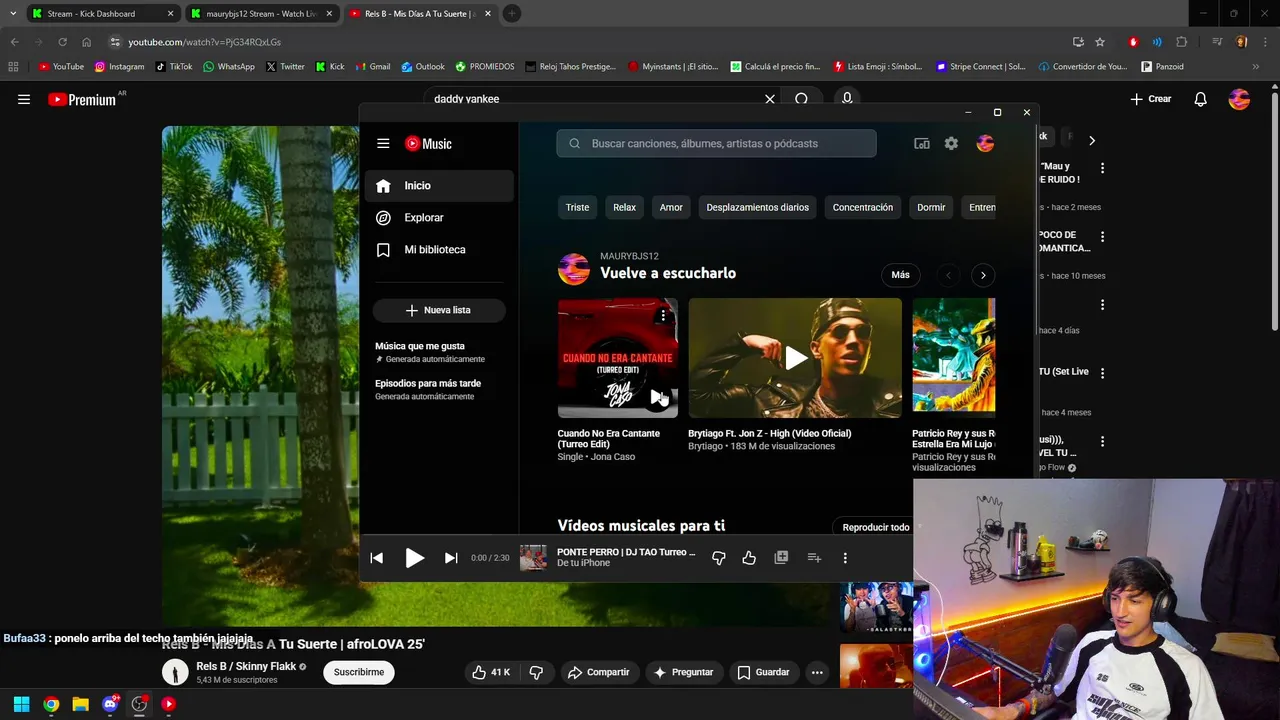This screenshot has height=720, width=1280.
Task: Select the Triste mood chip
Action: point(578,208)
